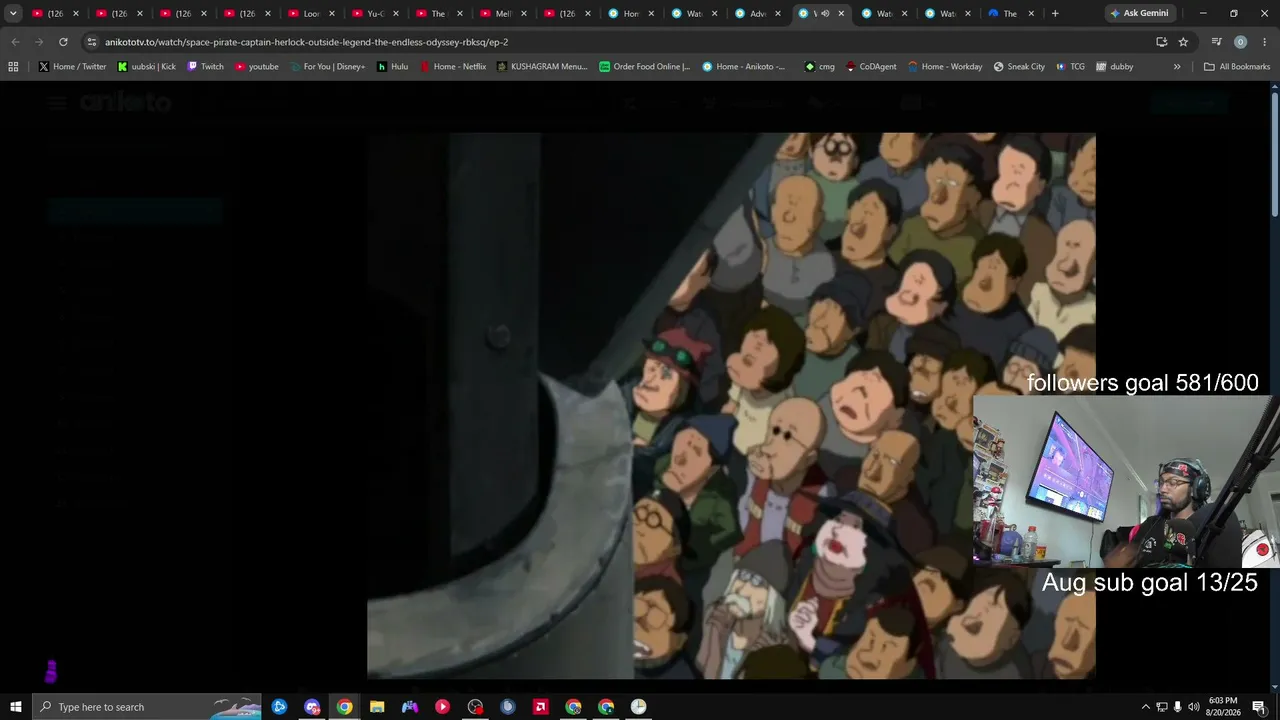Open the Home - Workday bookmark
The height and width of the screenshot is (720, 1280).
click(945, 67)
